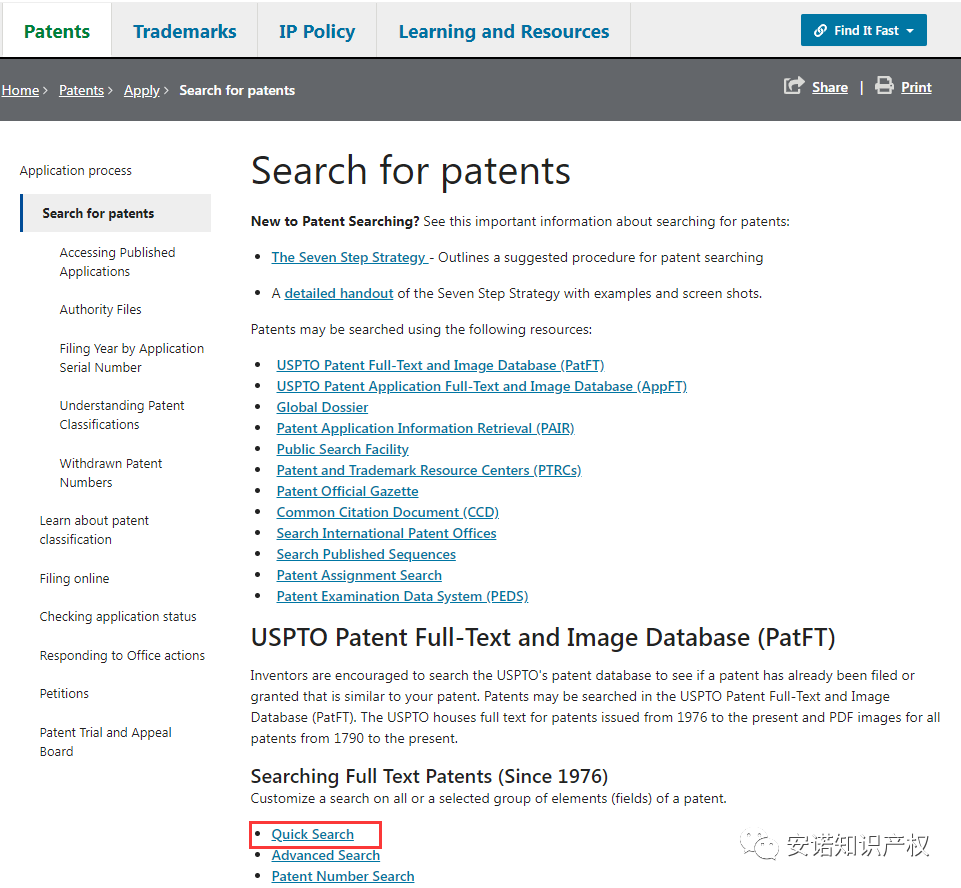Open the Patents breadcrumb link
The width and height of the screenshot is (961, 888).
(x=82, y=90)
